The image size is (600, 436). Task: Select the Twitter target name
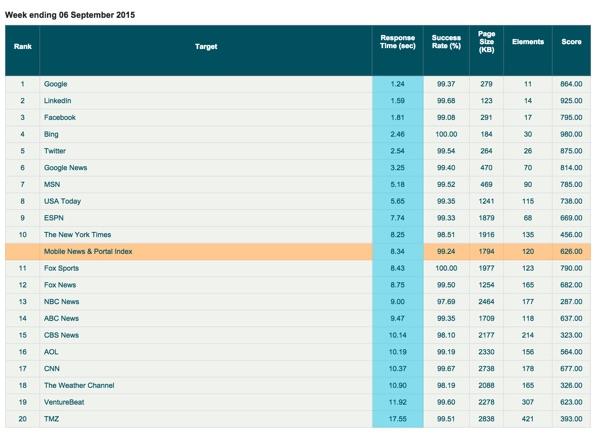[x=55, y=151]
